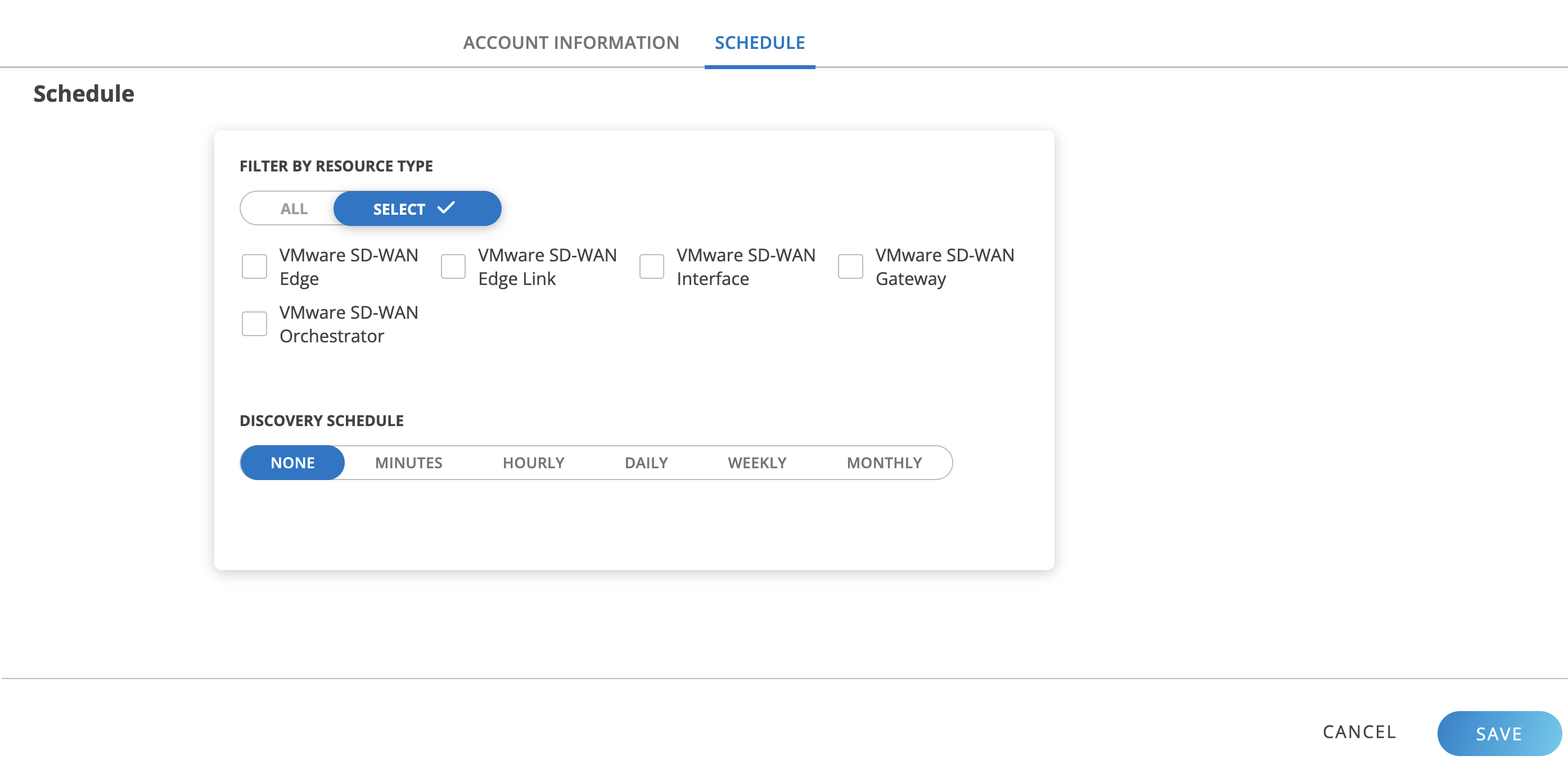Click the SELECT toggle checkmark icon
1568x769 pixels.
pyautogui.click(x=446, y=207)
